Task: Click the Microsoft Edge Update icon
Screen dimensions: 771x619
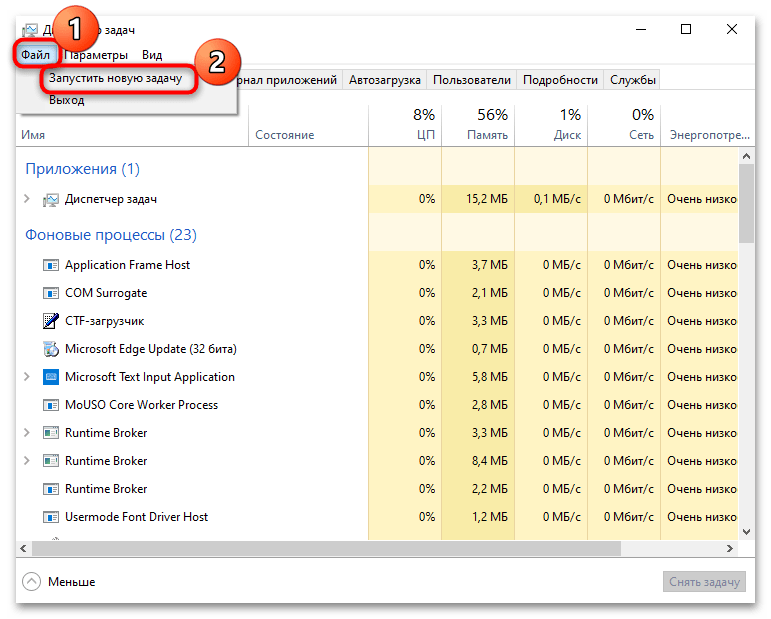Action: coord(51,349)
